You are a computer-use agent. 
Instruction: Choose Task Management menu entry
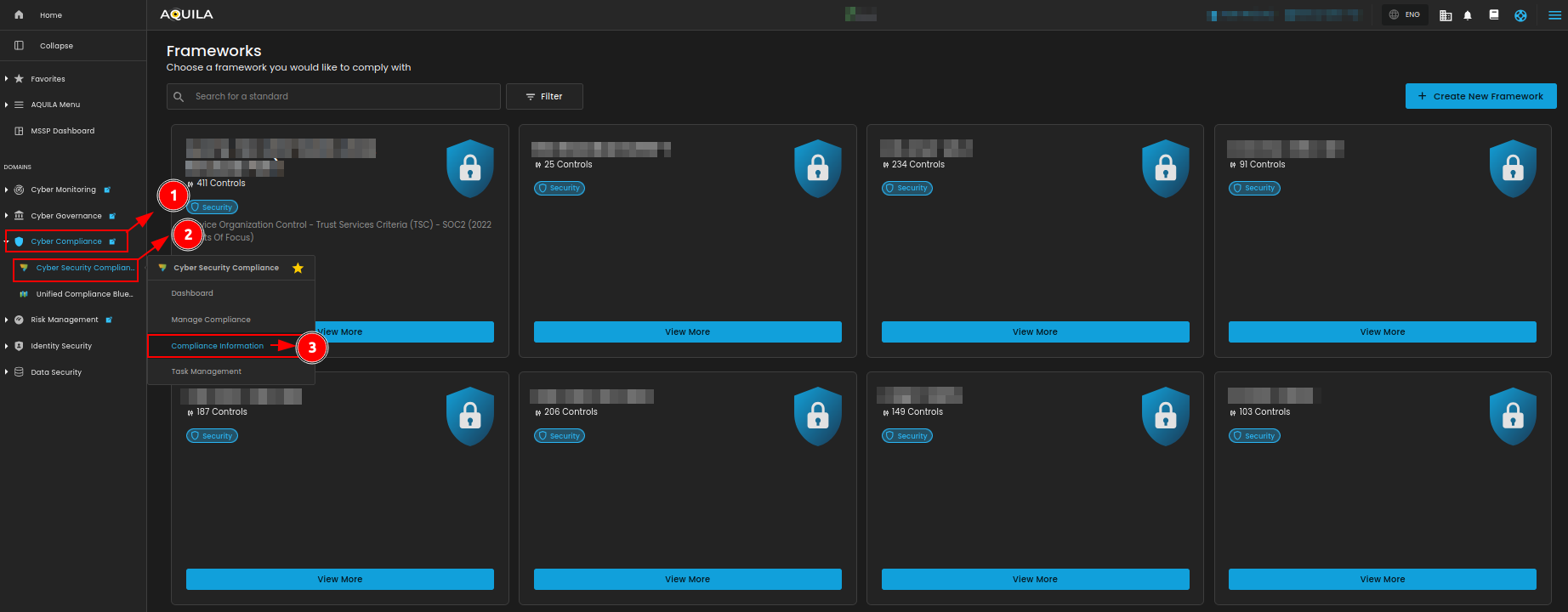(x=207, y=371)
